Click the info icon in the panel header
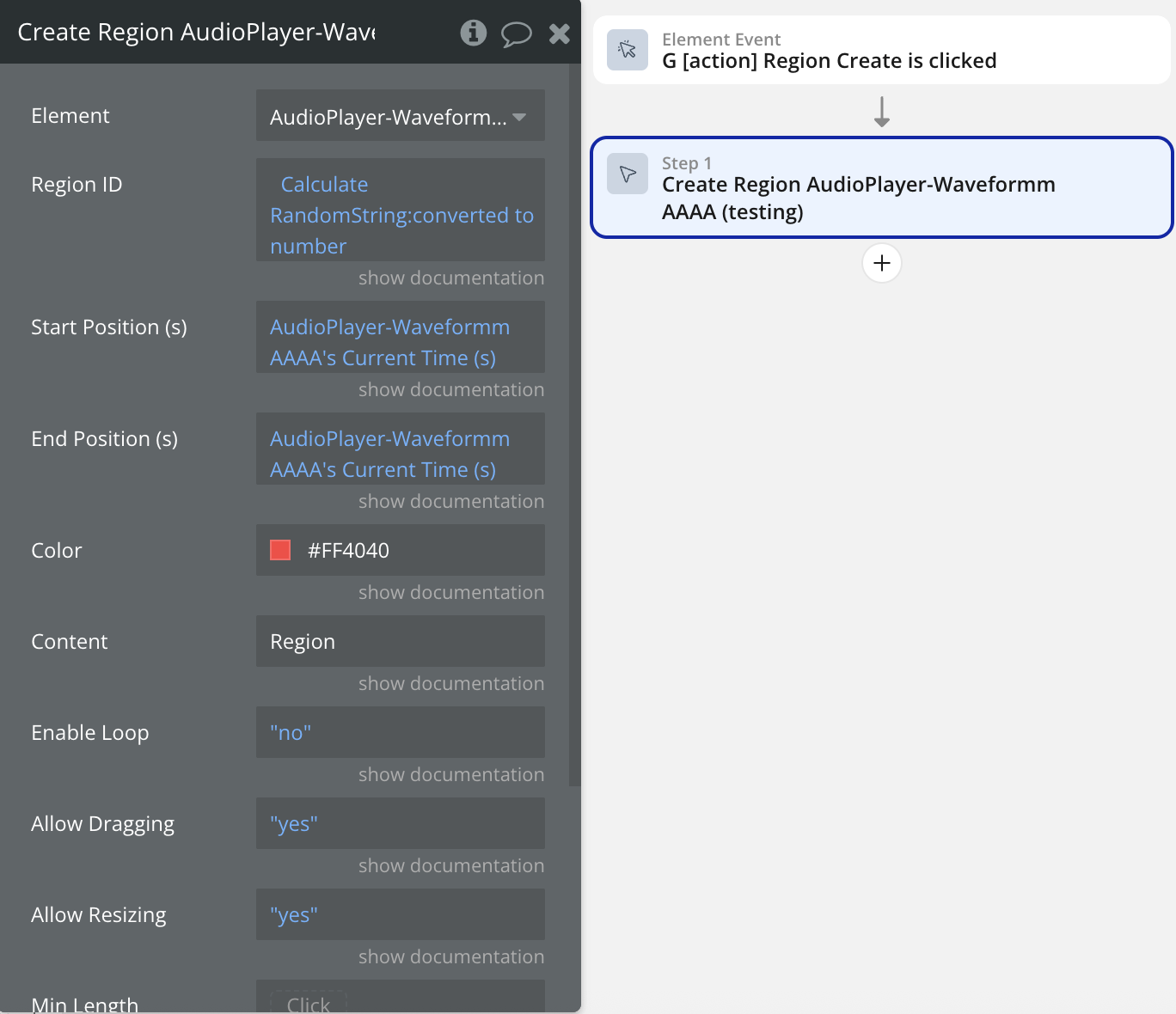 [473, 33]
